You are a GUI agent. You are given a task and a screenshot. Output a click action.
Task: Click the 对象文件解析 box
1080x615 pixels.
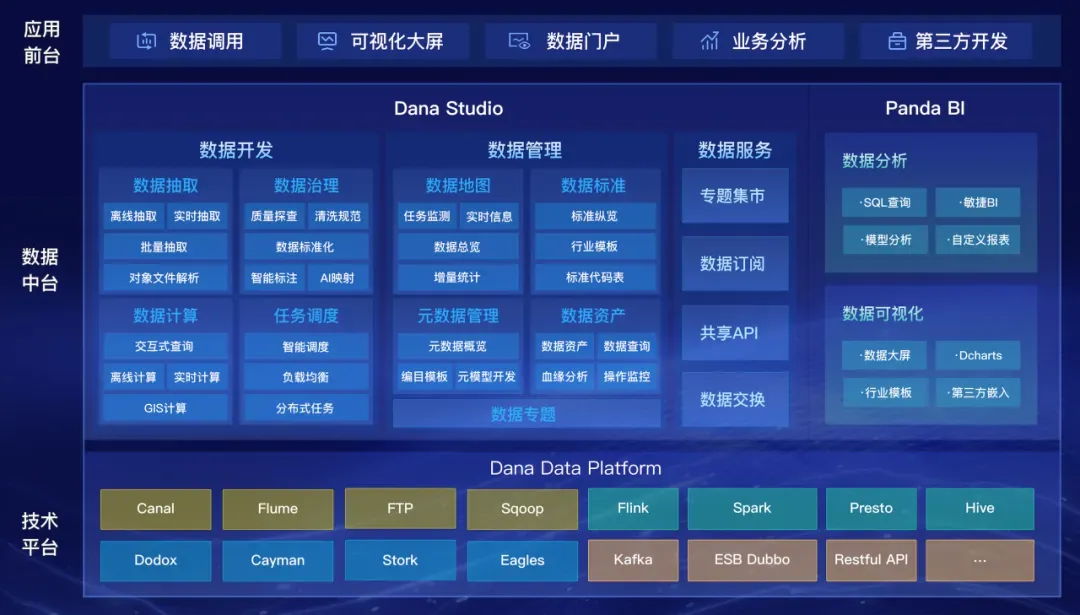[x=165, y=278]
